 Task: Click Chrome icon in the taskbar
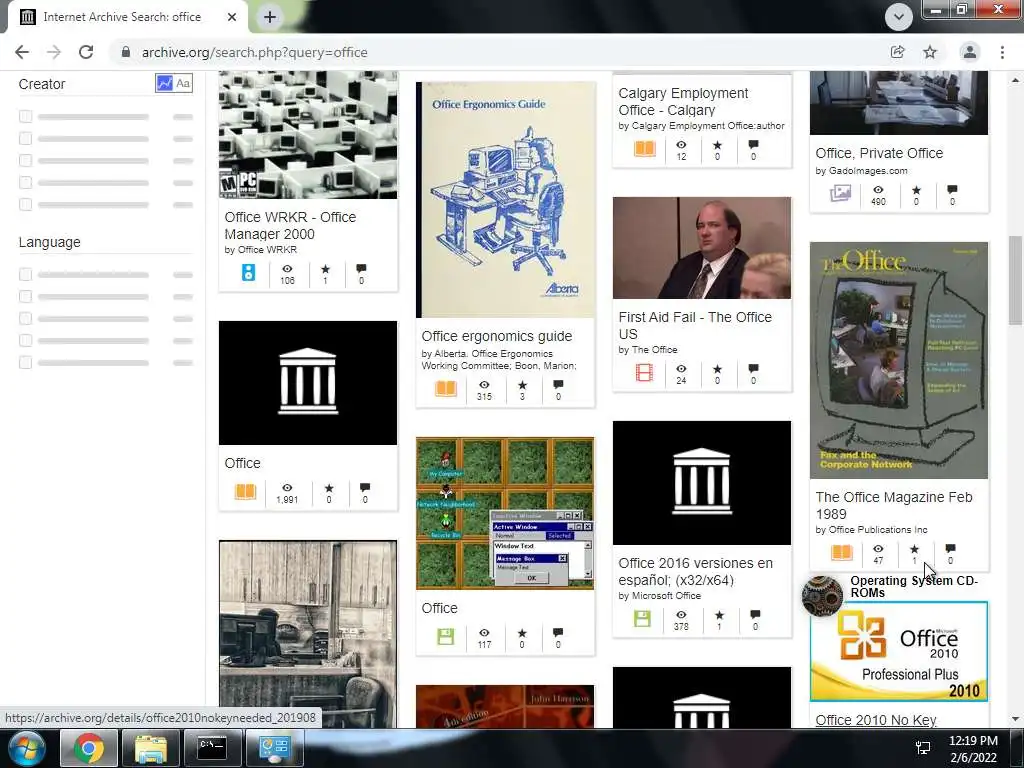click(89, 748)
